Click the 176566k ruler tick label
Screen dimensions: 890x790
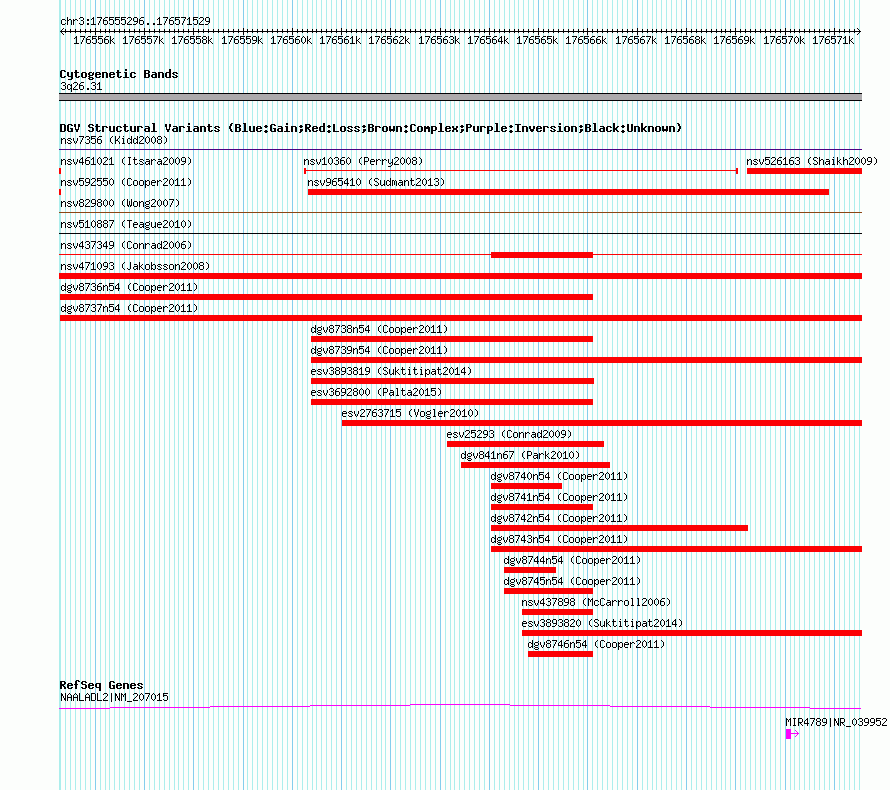(x=586, y=40)
